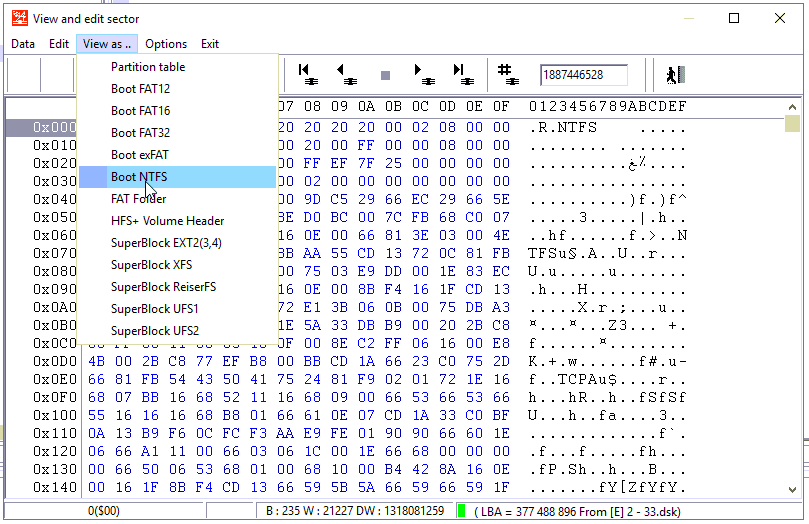Screen dimensions: 809x524
Task: Advance to the next sector
Action: tap(423, 75)
